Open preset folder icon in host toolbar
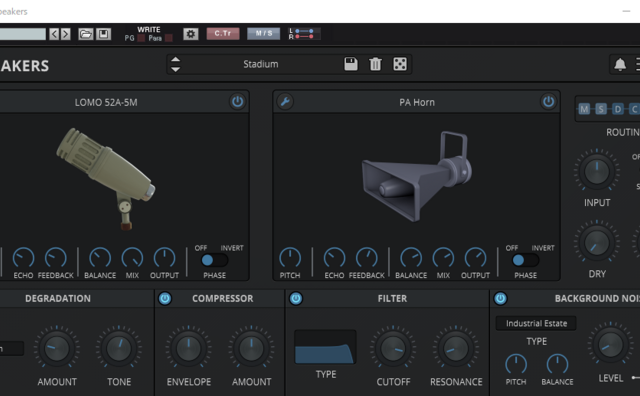 [86, 34]
